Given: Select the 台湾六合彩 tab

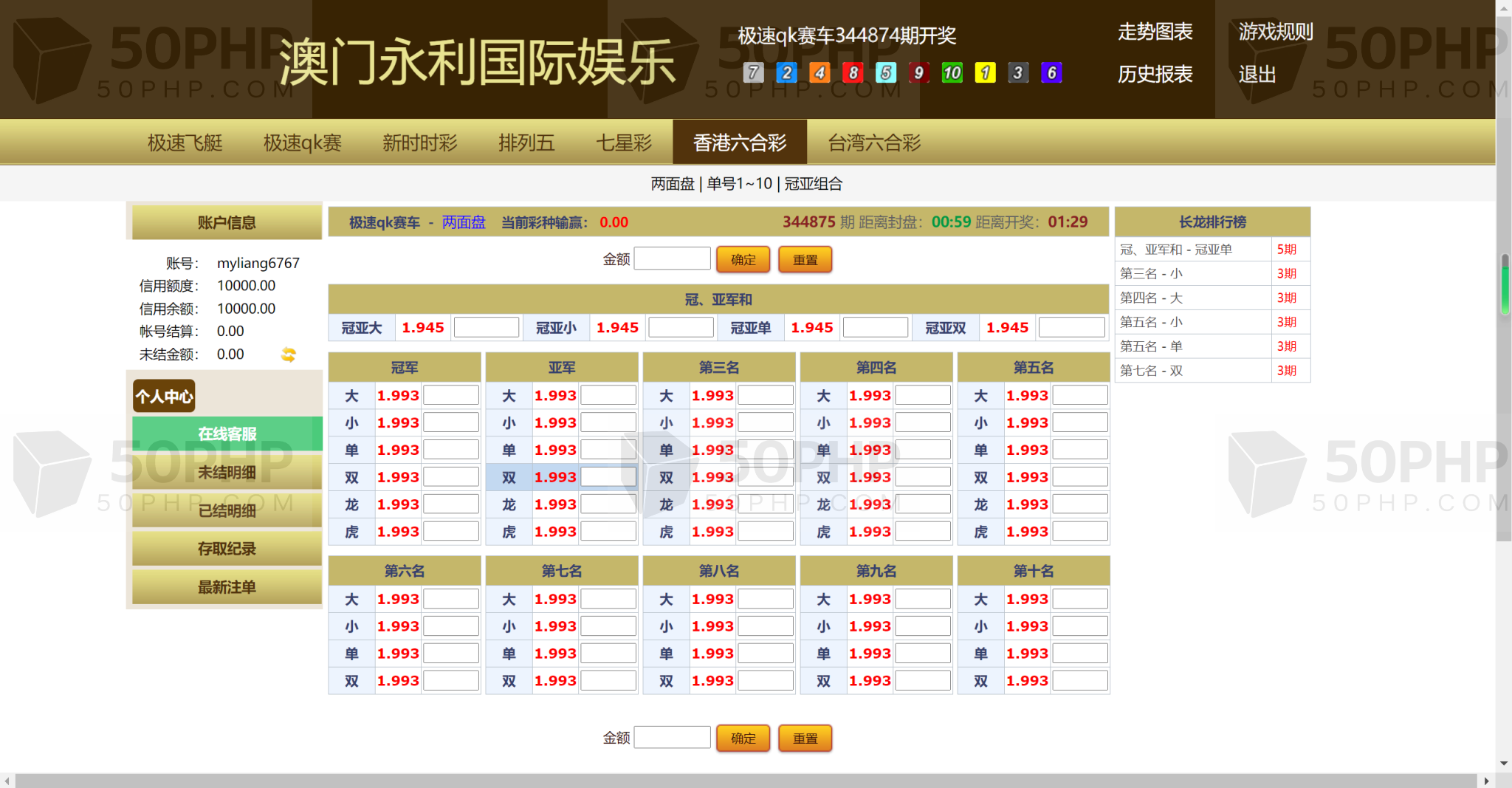Looking at the screenshot, I should point(874,143).
